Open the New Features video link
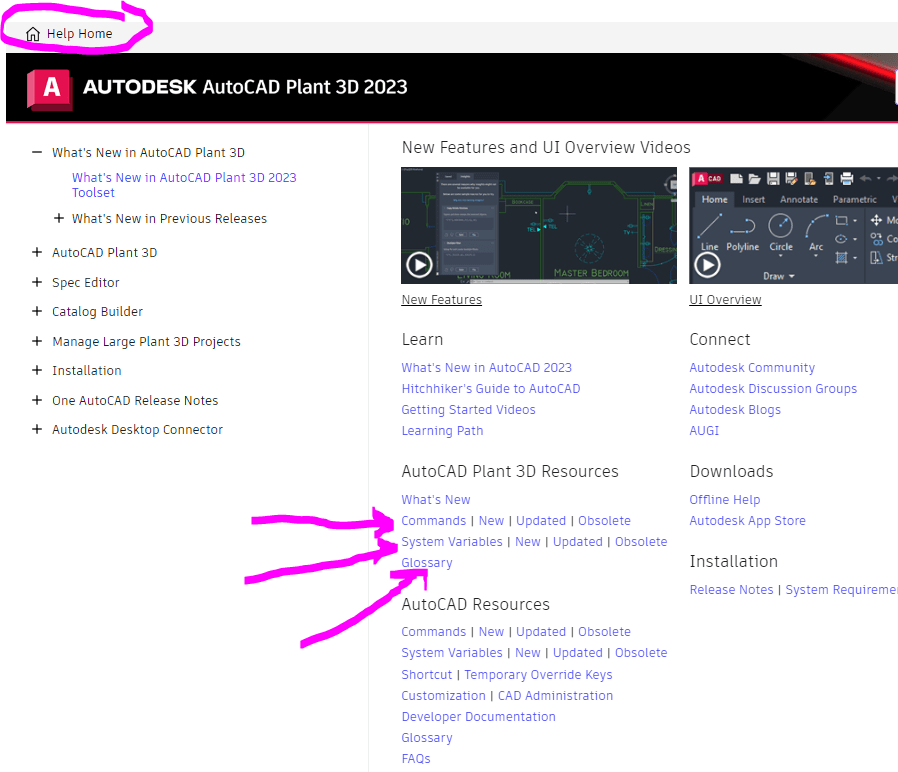 point(442,300)
